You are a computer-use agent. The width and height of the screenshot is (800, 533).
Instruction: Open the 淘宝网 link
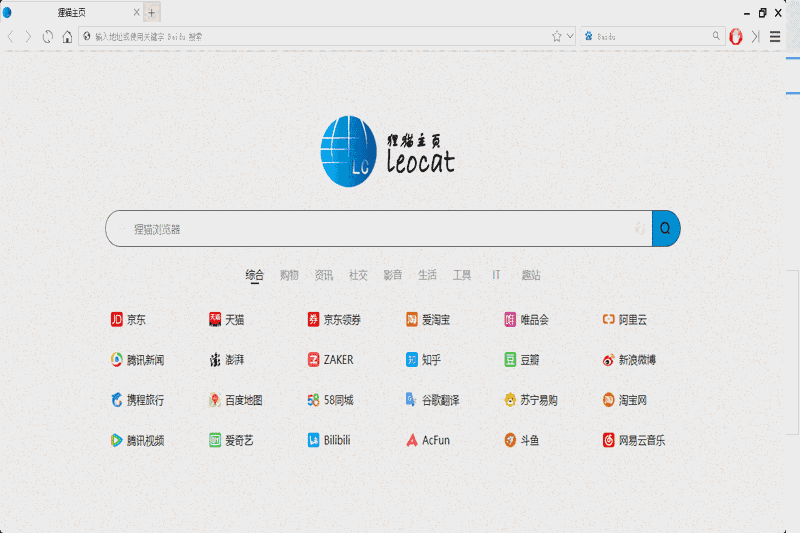(x=625, y=400)
